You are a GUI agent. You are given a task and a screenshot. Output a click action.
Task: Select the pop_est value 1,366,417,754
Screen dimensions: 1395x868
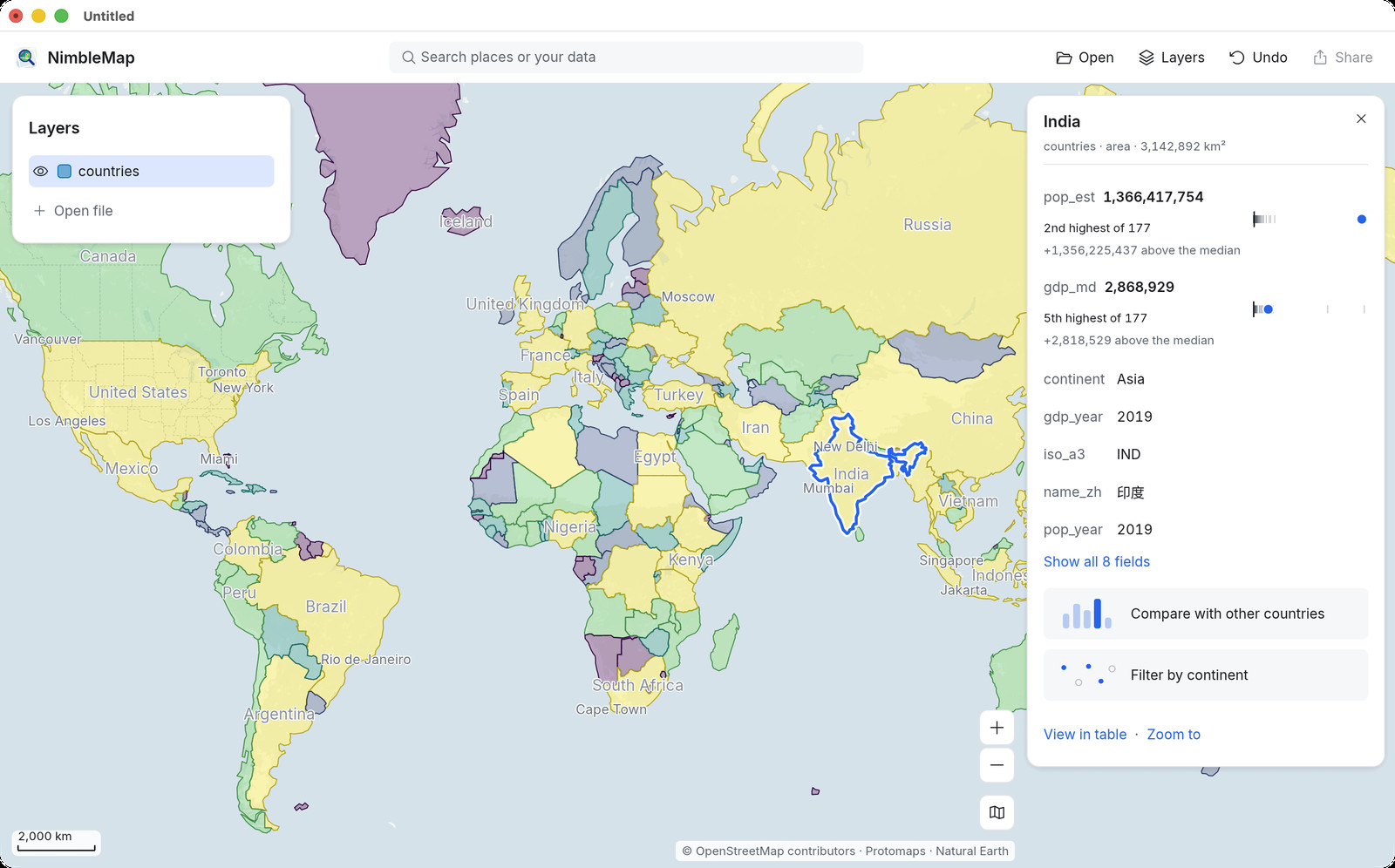tap(1153, 197)
